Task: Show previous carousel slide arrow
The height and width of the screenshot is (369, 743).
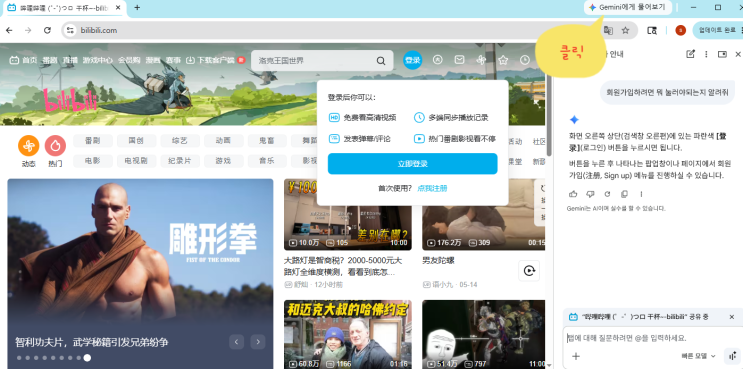Action: click(x=236, y=342)
